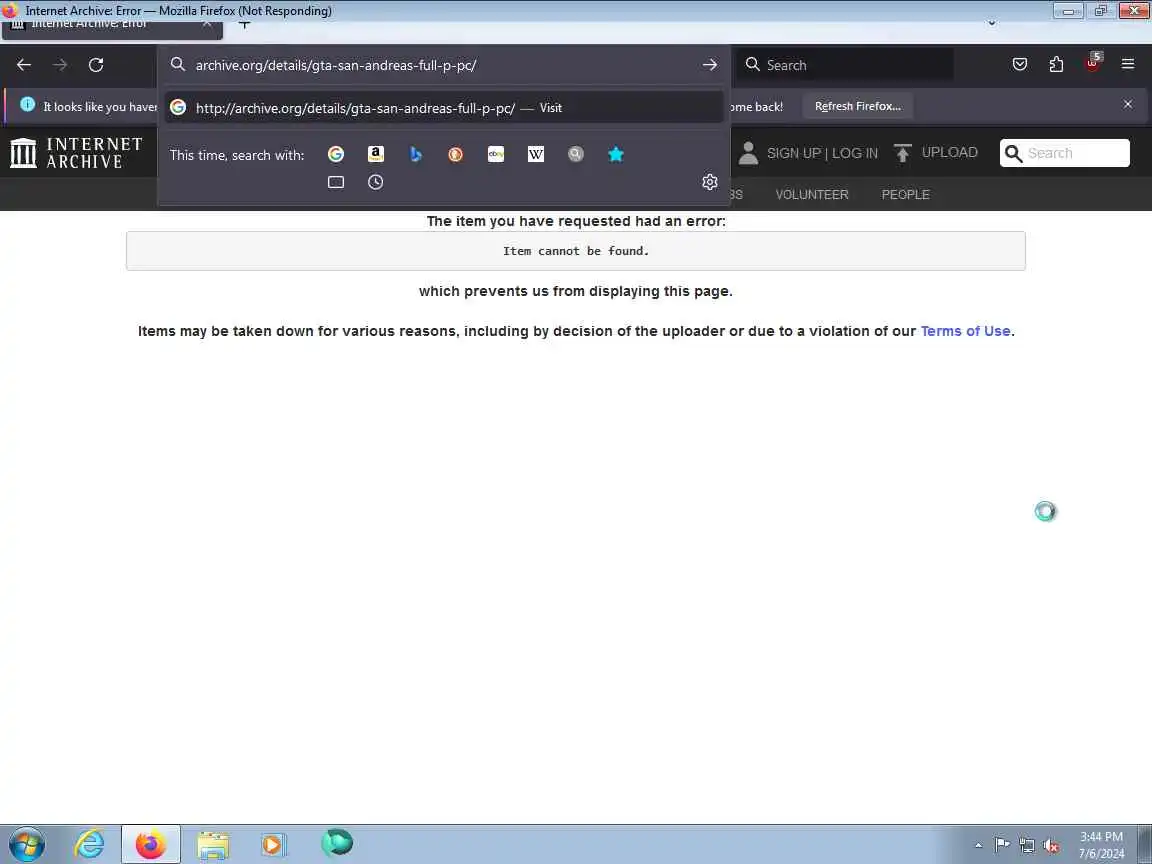1152x864 pixels.
Task: Select the Internet Archive: Error tab
Action: pyautogui.click(x=112, y=26)
